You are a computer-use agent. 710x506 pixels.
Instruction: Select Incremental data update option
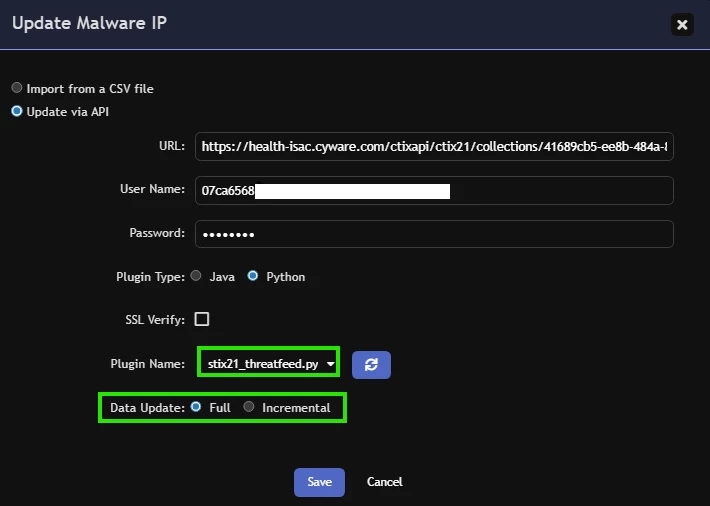(249, 406)
